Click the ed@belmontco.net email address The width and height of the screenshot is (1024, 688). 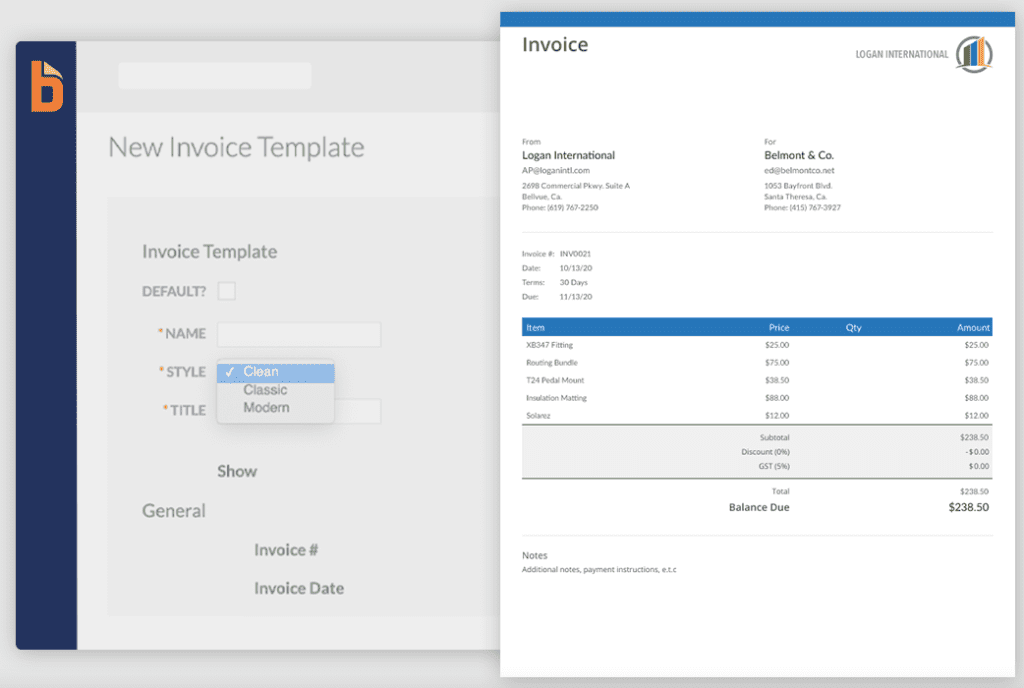(800, 171)
